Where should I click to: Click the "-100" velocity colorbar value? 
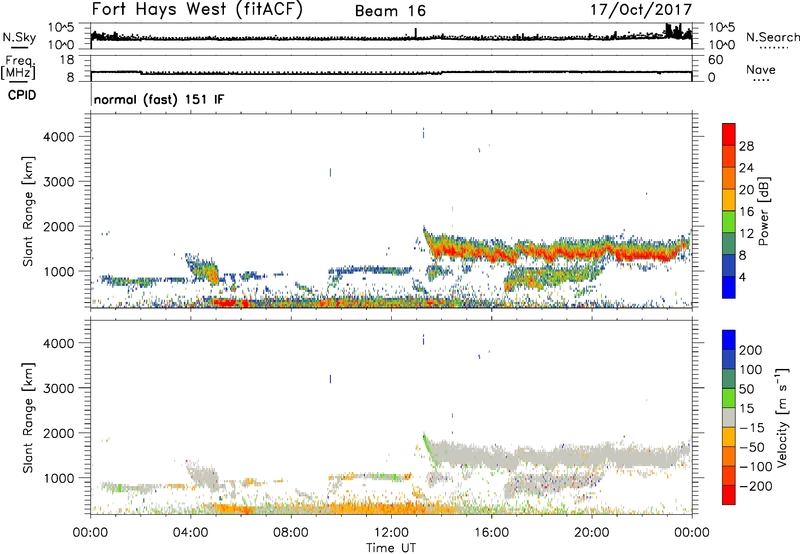point(756,467)
